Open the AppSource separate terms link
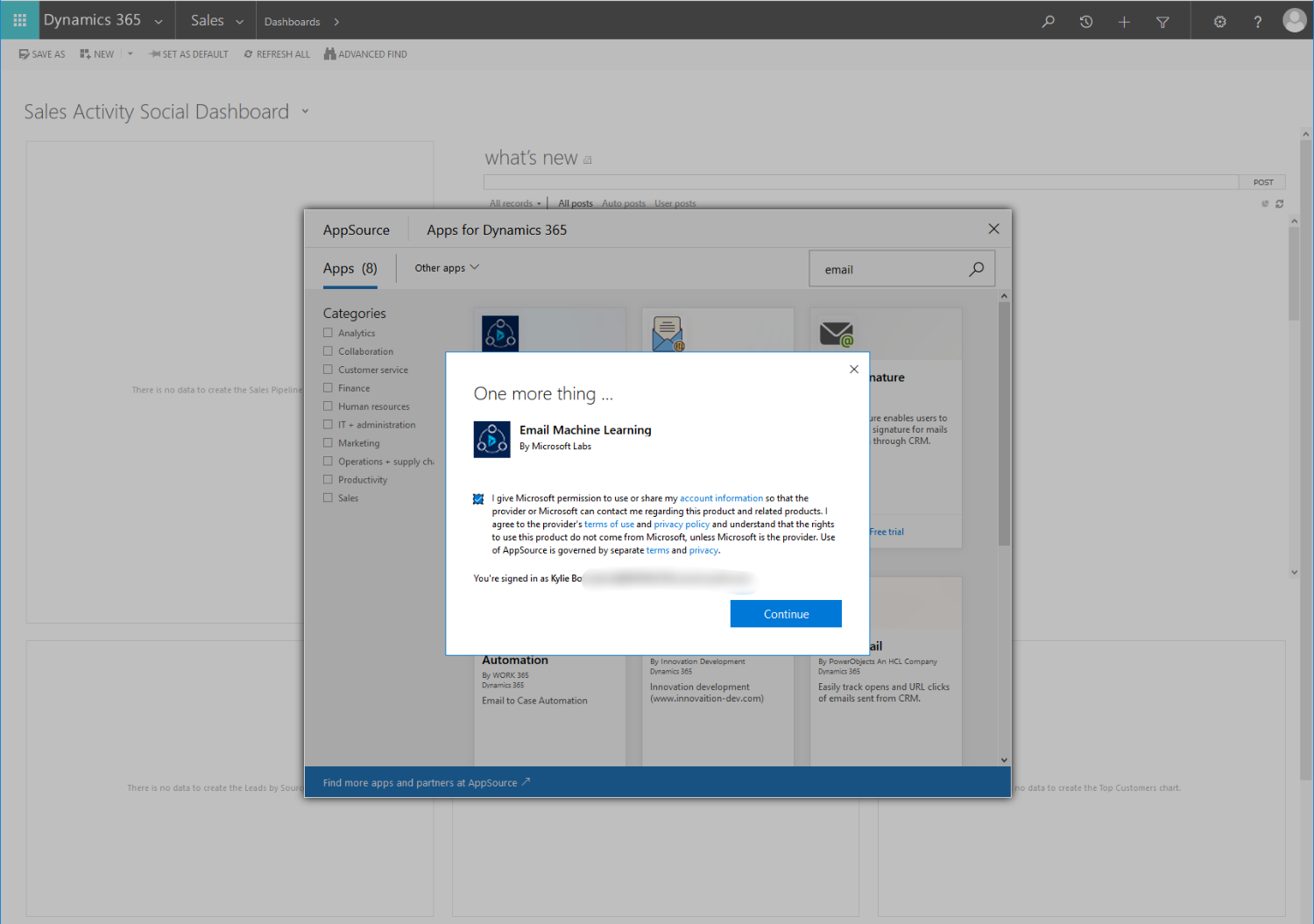Image resolution: width=1314 pixels, height=924 pixels. click(657, 551)
